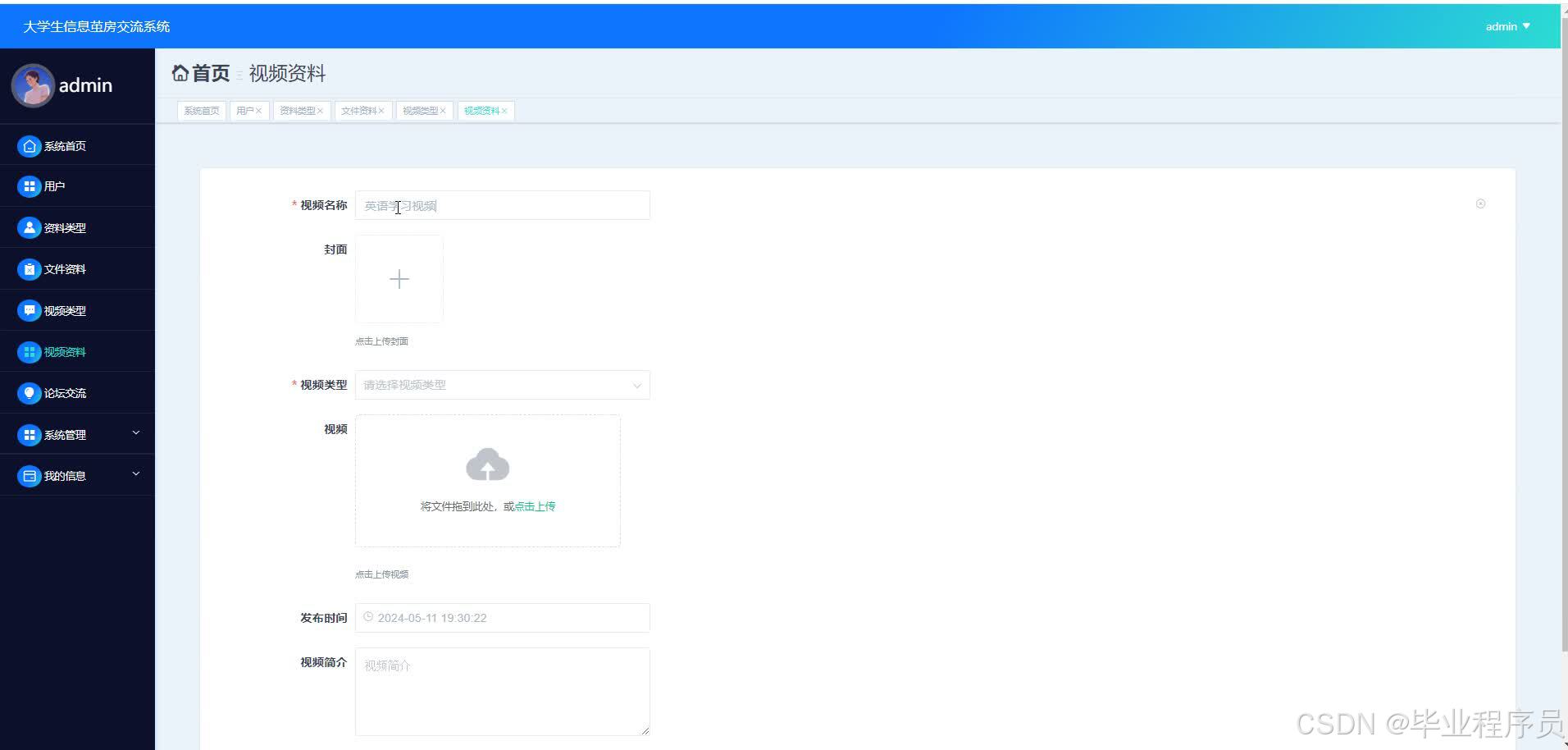
Task: Click the 视频资料 breadcrumb title
Action: click(x=287, y=73)
